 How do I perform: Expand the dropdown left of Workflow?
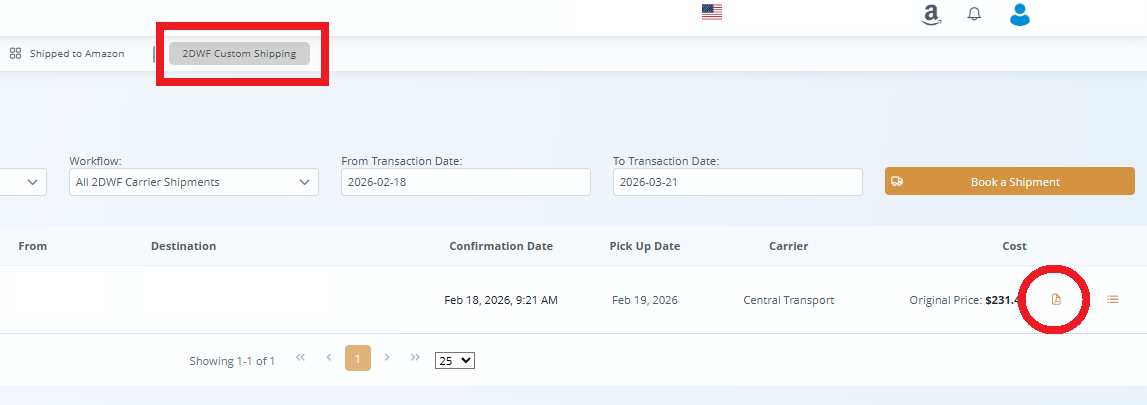[x=22, y=182]
